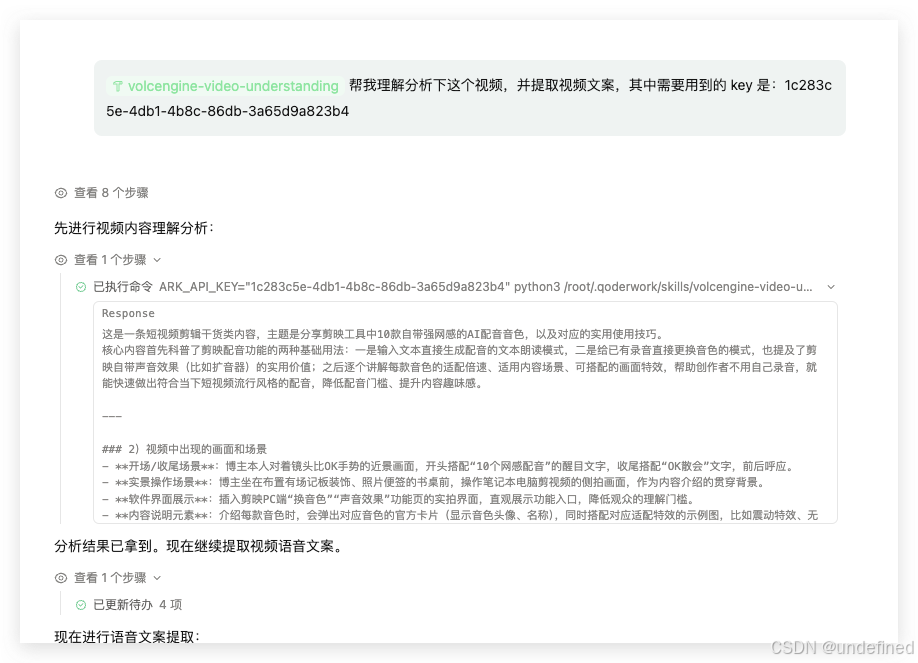
Task: Click the user message bubble containing the key
Action: pyautogui.click(x=470, y=98)
